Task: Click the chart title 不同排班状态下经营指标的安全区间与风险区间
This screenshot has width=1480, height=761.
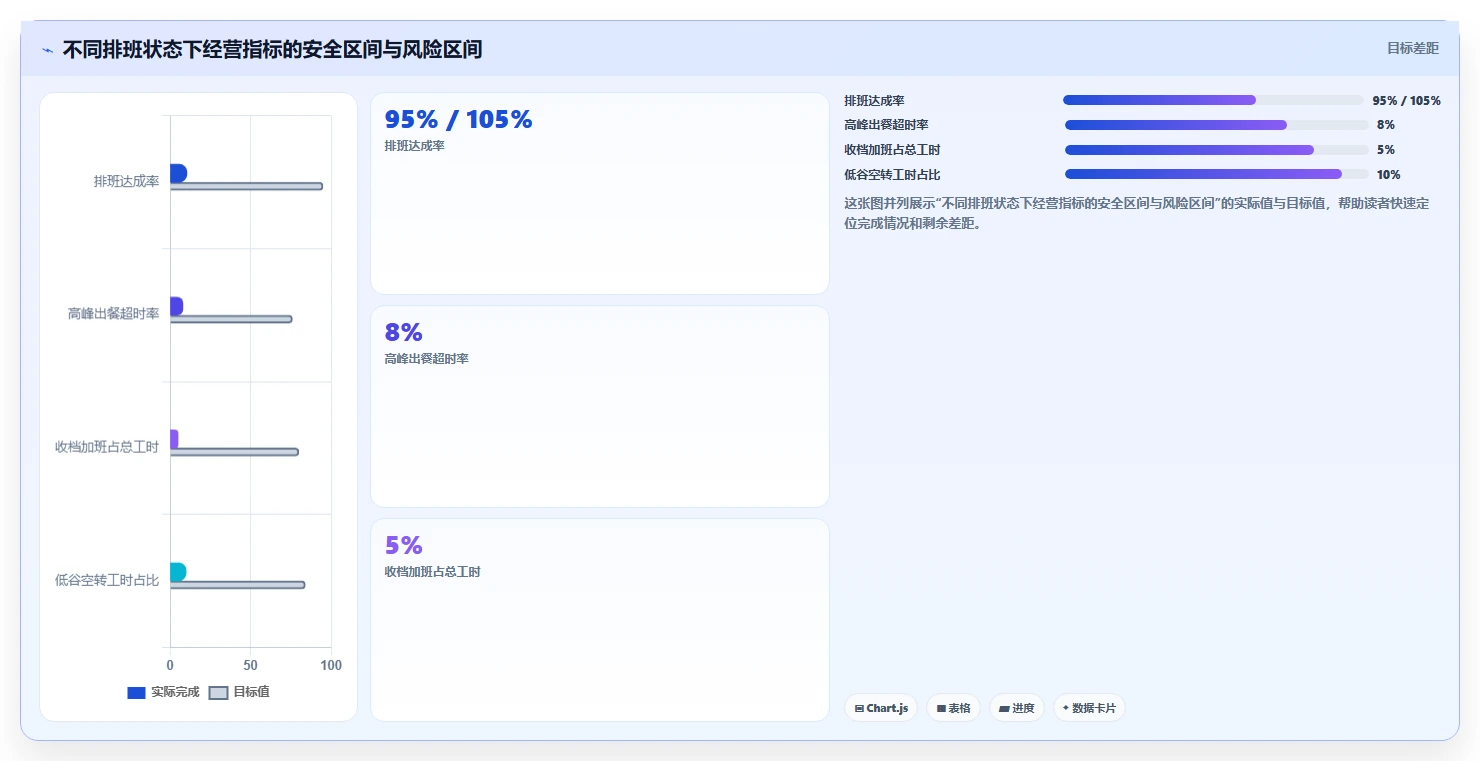Action: point(272,49)
